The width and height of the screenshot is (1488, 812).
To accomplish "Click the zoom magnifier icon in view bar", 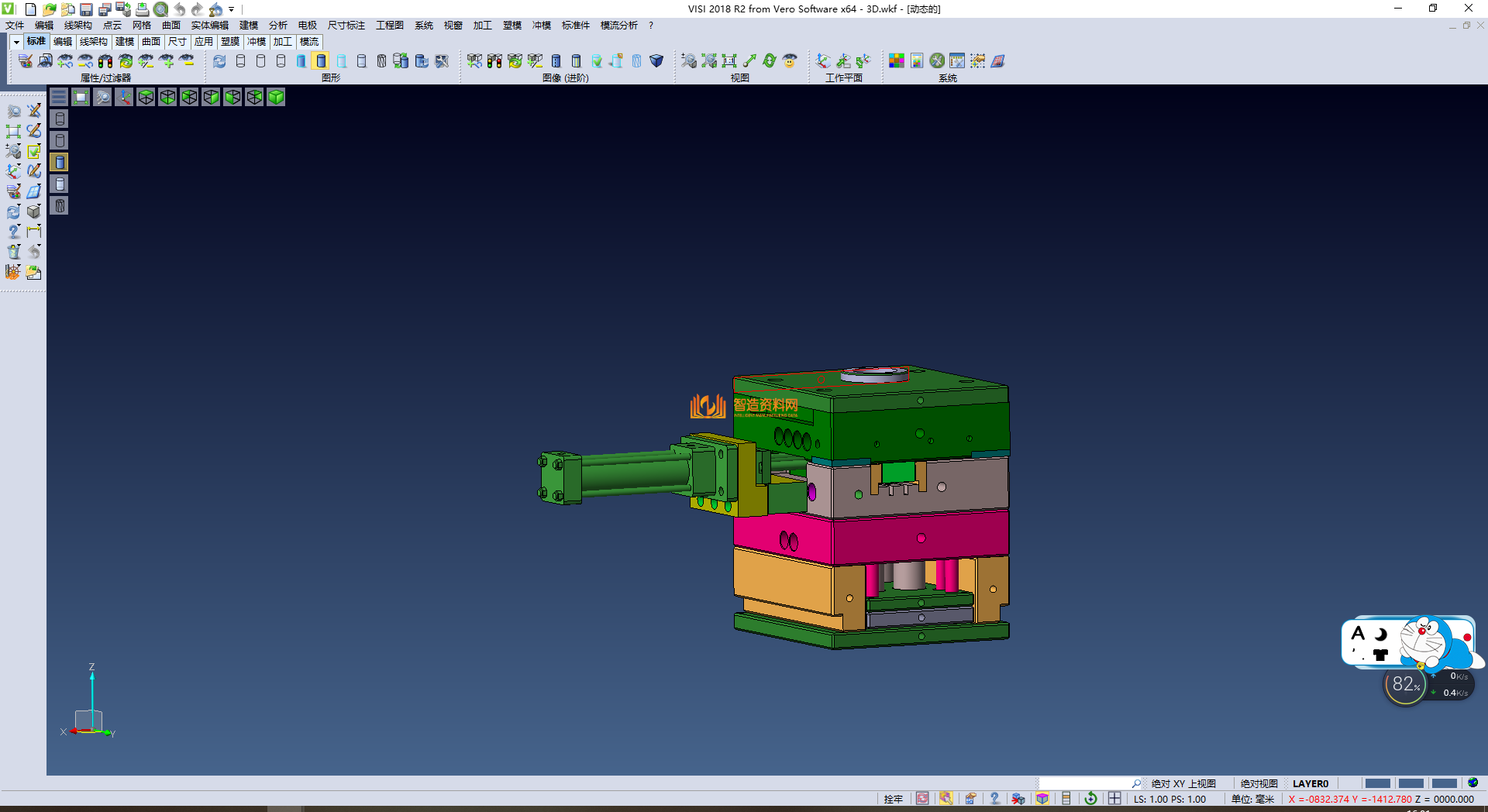I will tap(102, 97).
